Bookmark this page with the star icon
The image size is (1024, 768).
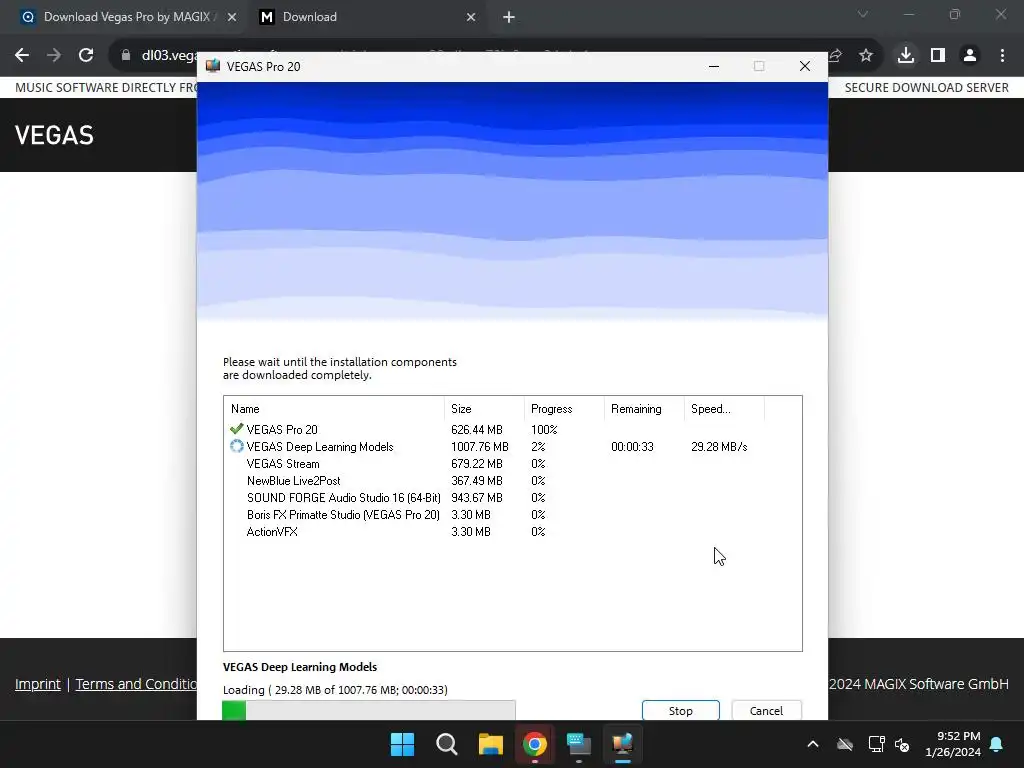coord(866,56)
